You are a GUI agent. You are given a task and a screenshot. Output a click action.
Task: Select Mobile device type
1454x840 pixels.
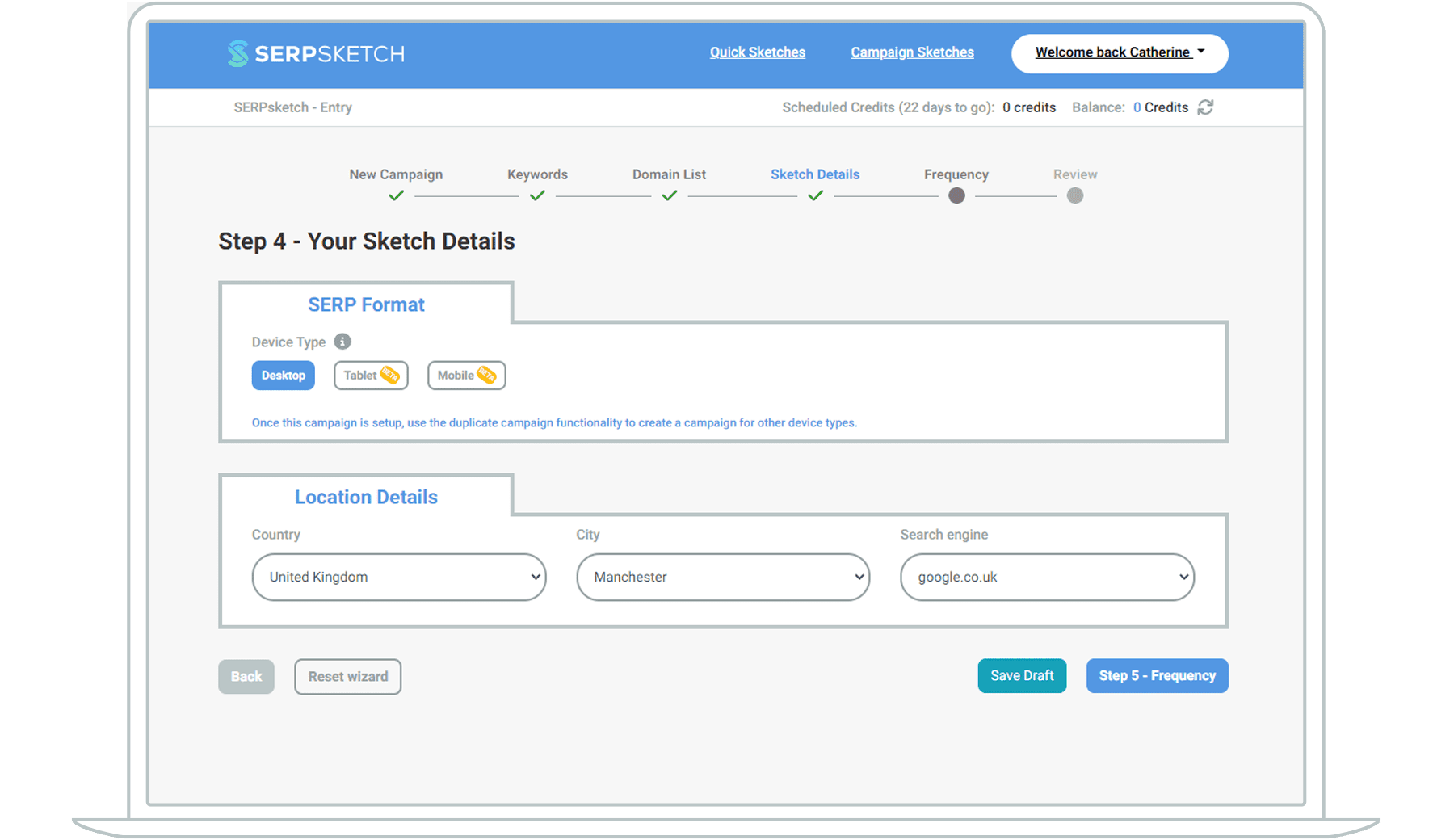tap(466, 376)
